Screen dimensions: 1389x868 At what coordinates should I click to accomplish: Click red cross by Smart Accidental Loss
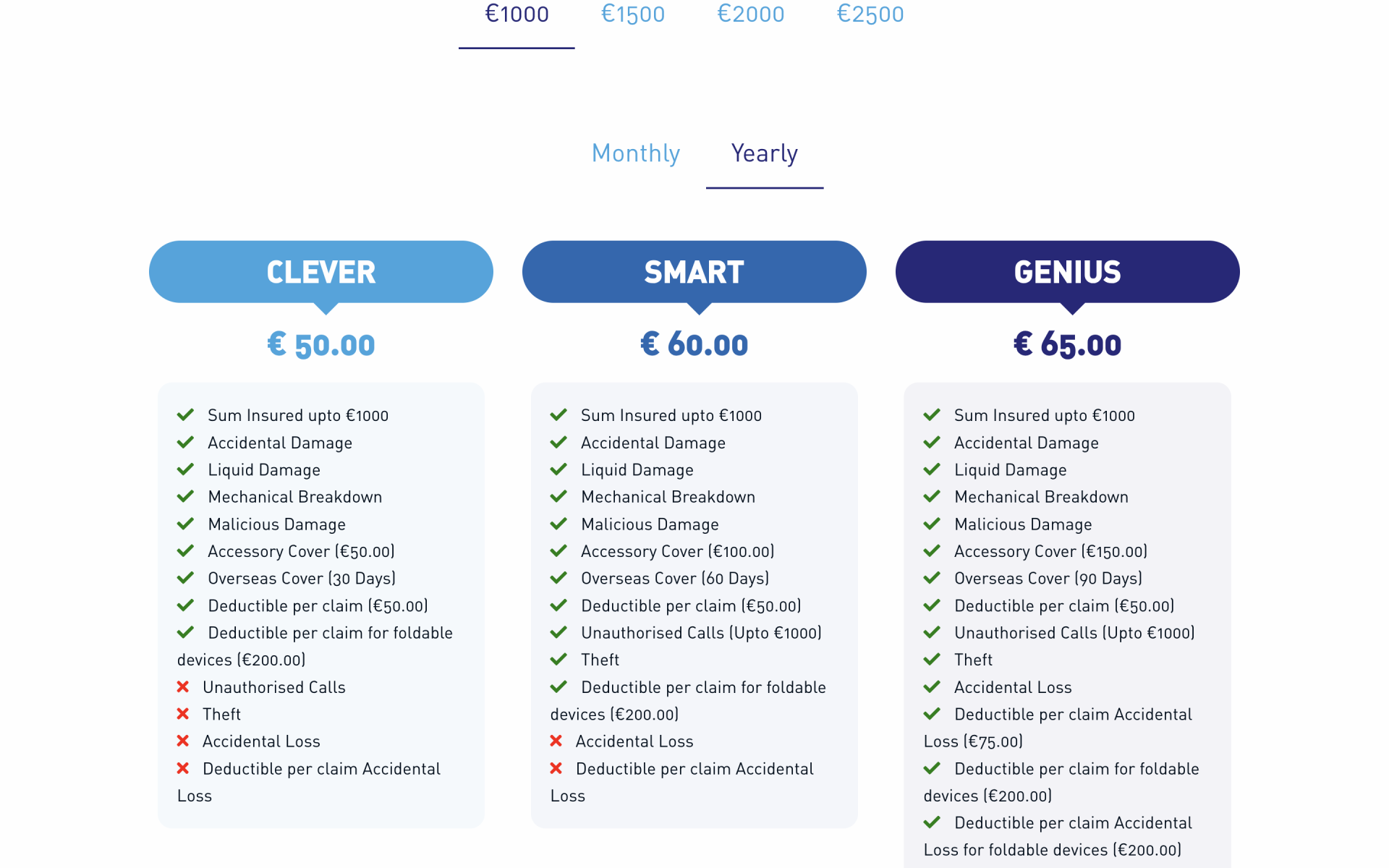click(x=556, y=741)
